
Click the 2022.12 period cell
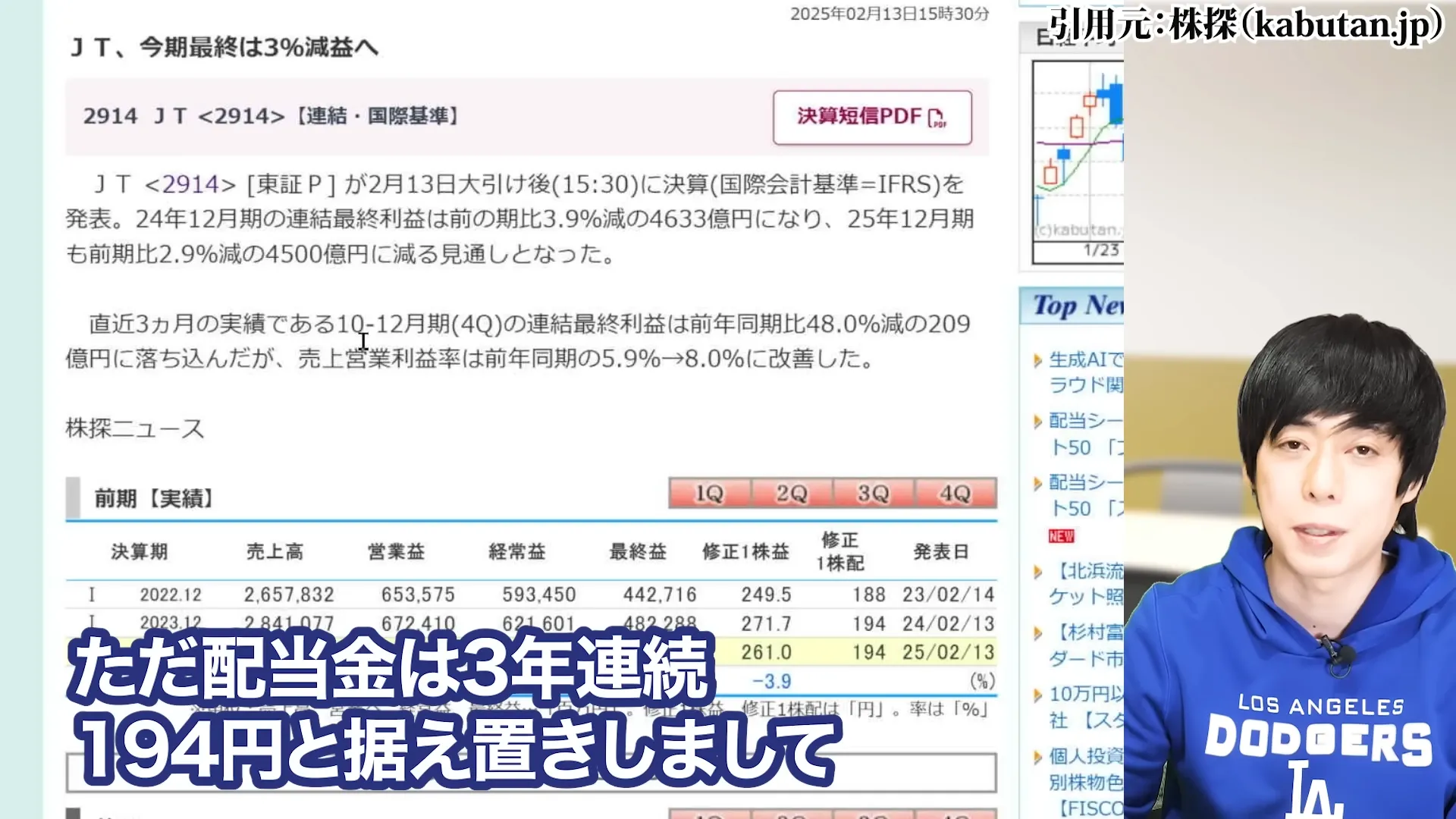click(171, 595)
